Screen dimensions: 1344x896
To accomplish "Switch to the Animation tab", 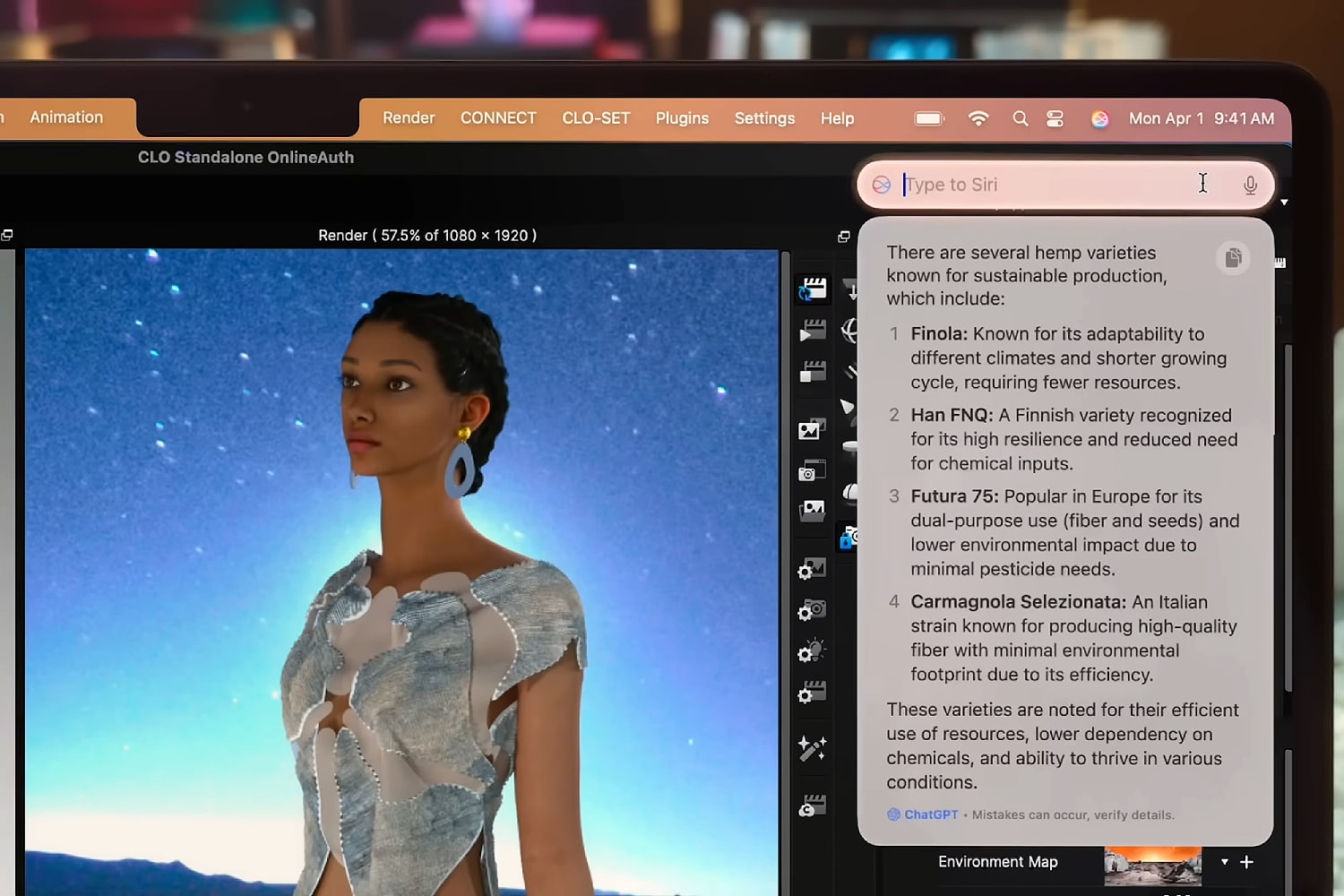I will point(66,117).
